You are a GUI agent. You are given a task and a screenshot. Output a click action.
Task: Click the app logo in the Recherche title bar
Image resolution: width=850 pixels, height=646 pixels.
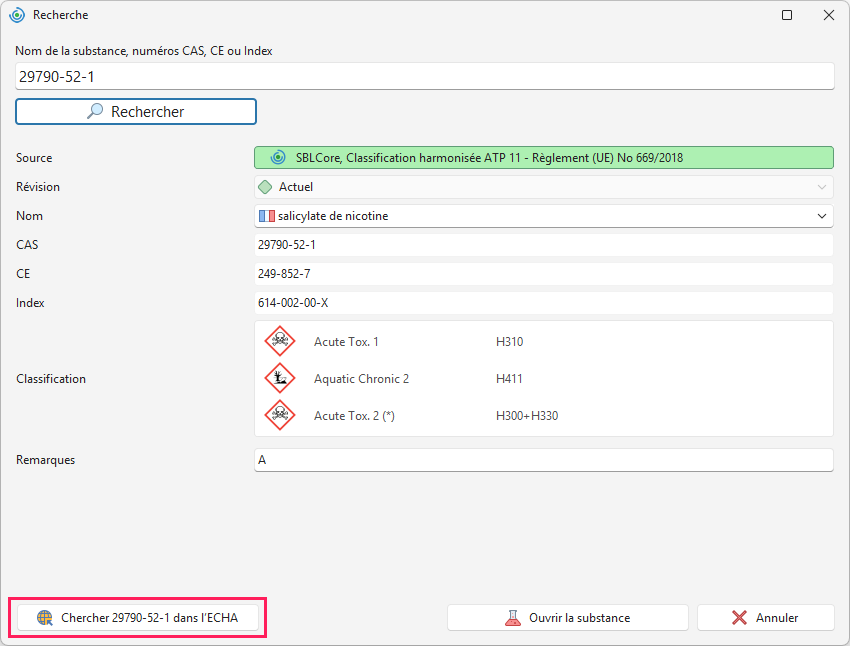17,15
